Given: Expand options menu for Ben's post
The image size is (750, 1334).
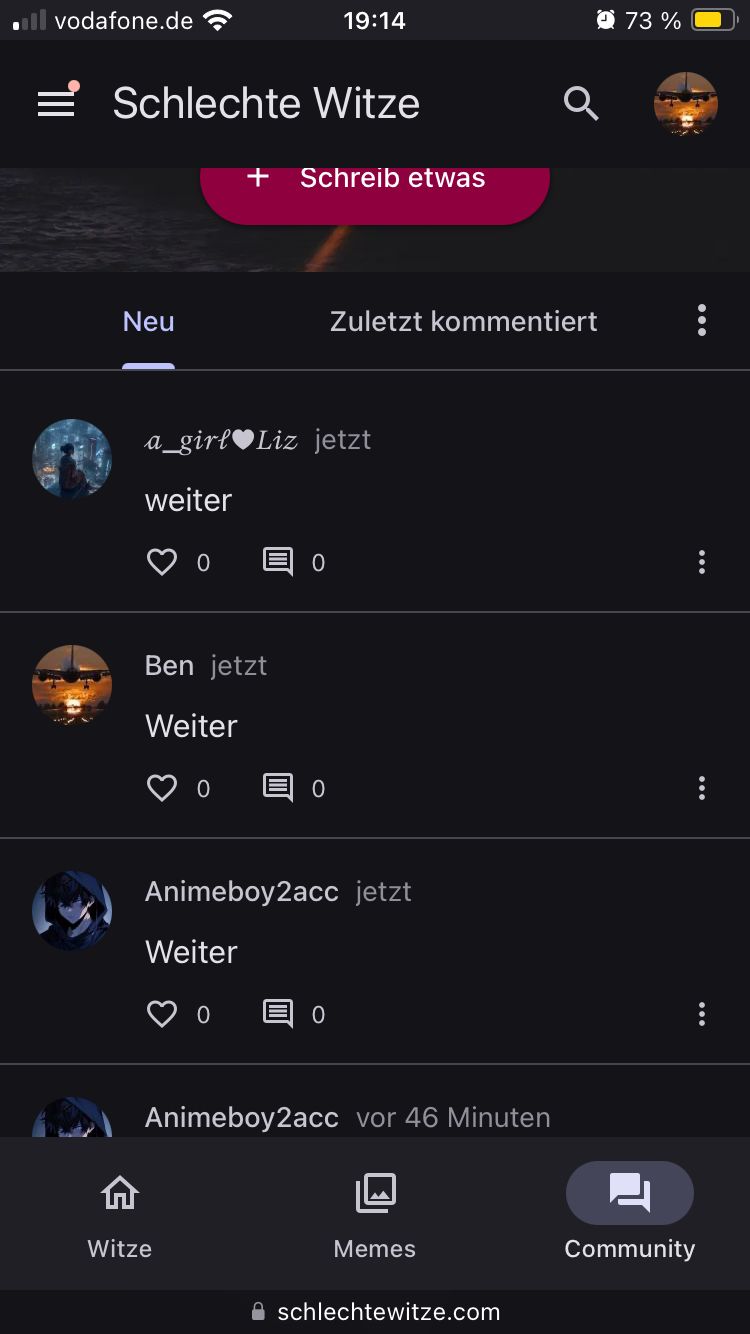Looking at the screenshot, I should coord(702,788).
